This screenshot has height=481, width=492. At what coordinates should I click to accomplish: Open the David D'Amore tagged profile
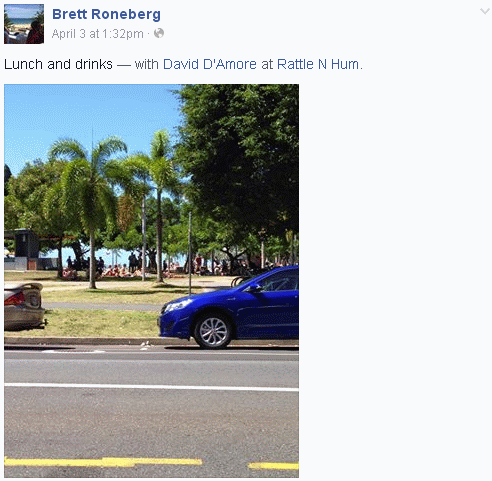[210, 64]
